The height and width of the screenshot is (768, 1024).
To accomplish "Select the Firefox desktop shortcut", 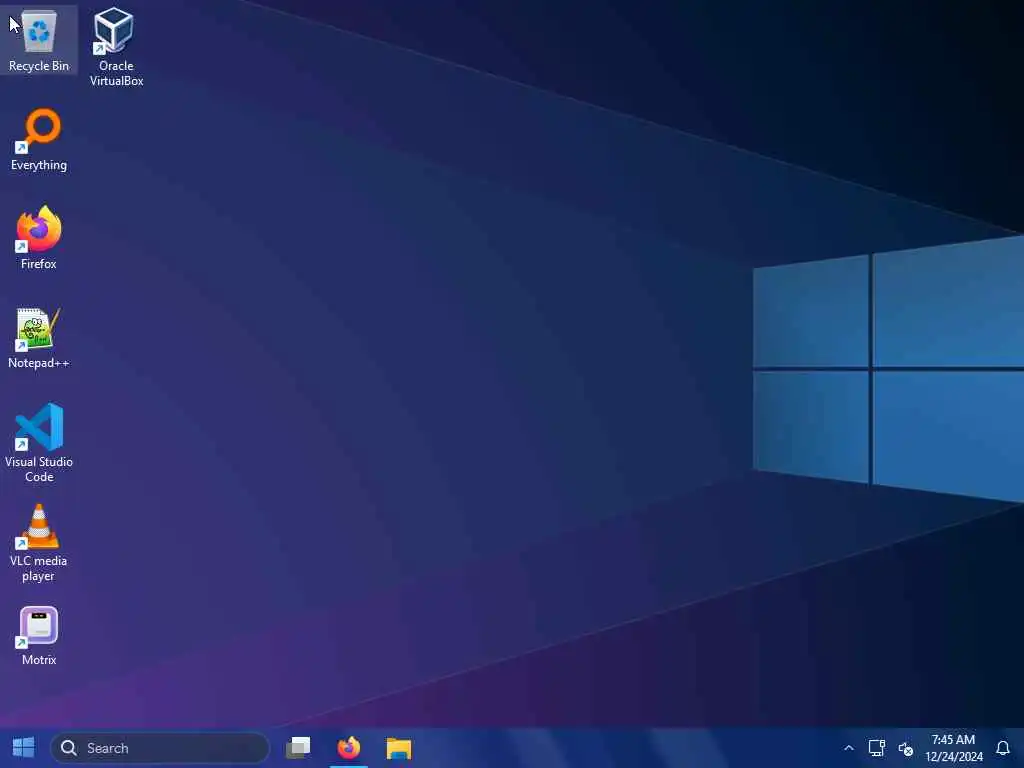I will click(x=39, y=238).
